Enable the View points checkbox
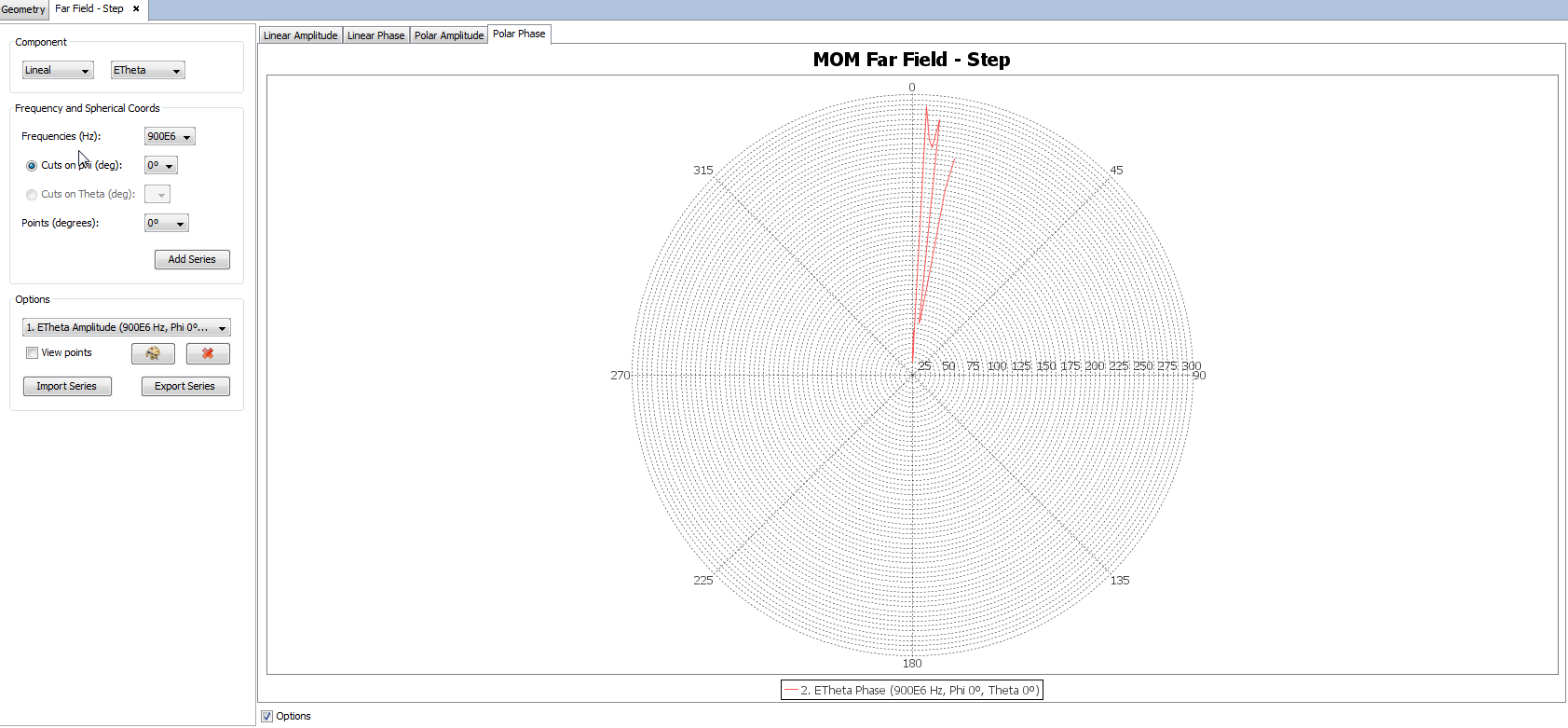The width and height of the screenshot is (1568, 728). (x=33, y=353)
